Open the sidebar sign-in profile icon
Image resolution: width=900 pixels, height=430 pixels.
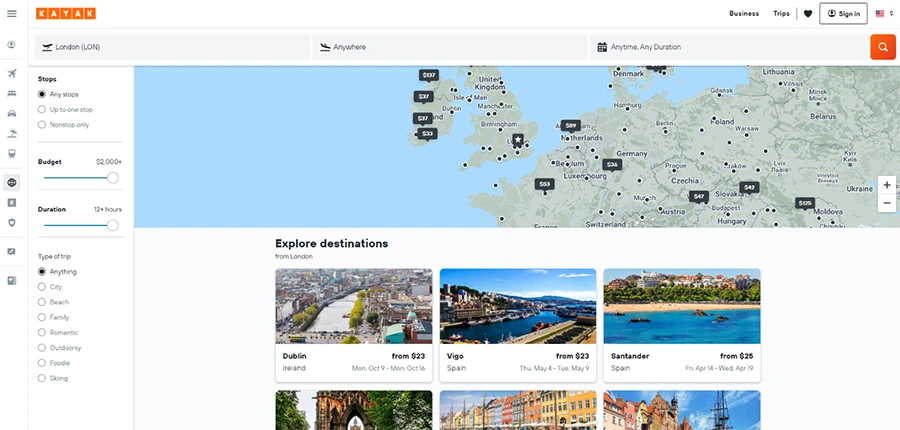(11, 45)
